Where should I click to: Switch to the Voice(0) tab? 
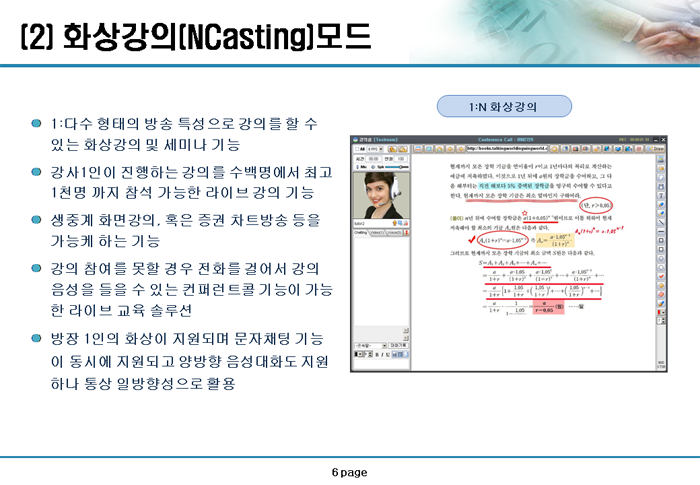click(x=394, y=233)
